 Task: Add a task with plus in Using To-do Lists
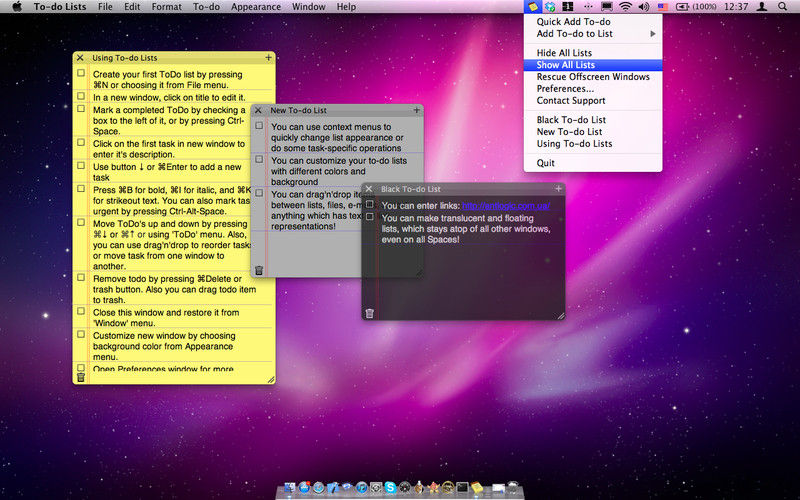pyautogui.click(x=268, y=58)
